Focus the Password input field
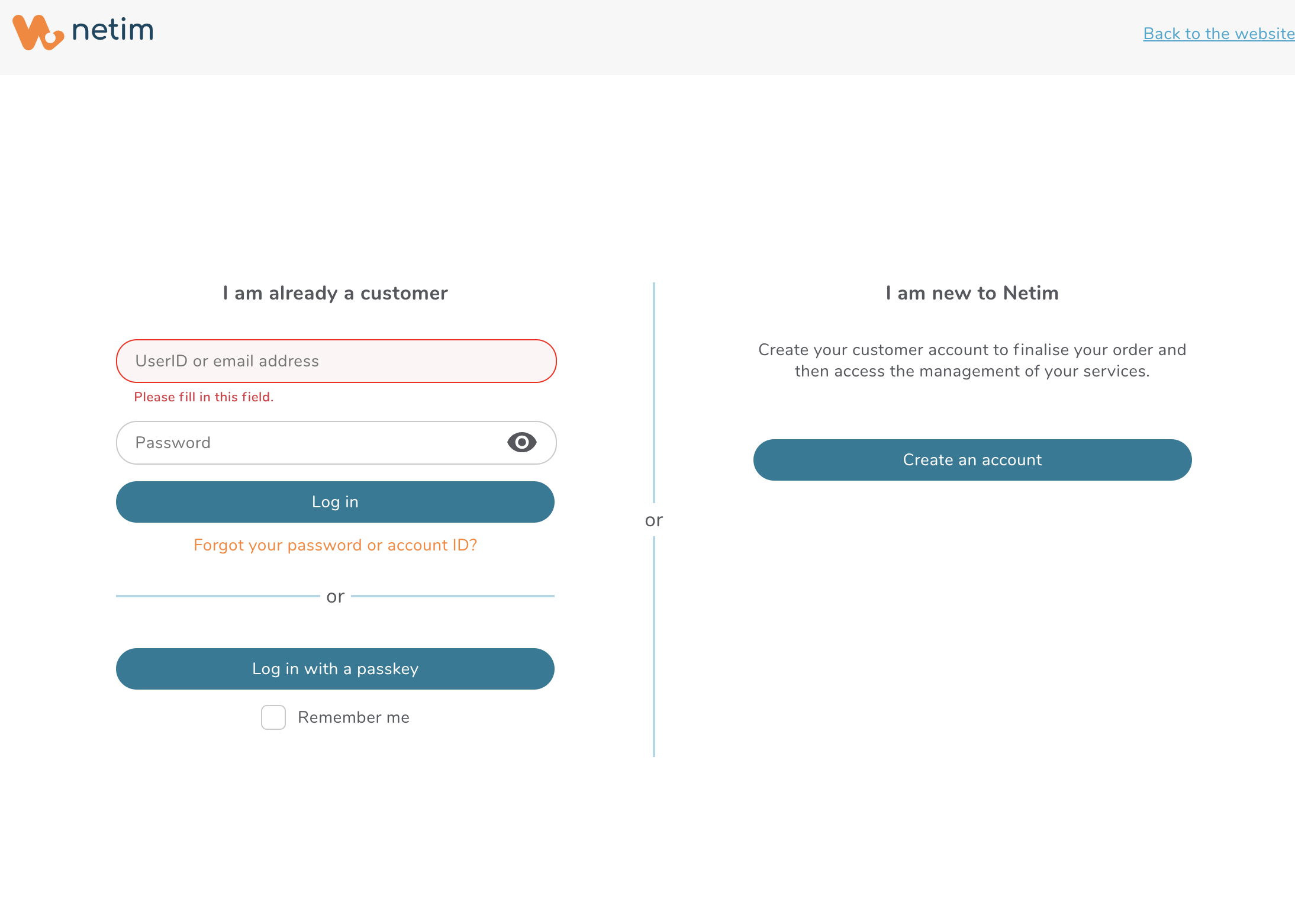 (x=308, y=443)
